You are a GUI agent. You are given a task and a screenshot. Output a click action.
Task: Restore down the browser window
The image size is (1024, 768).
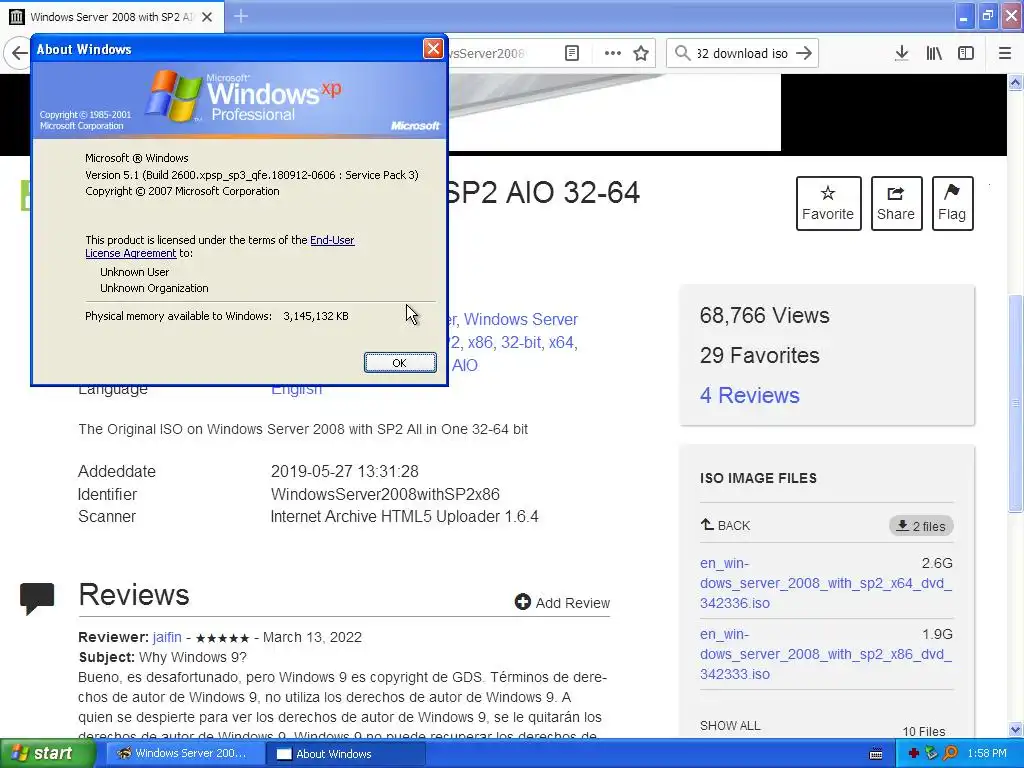(x=988, y=16)
